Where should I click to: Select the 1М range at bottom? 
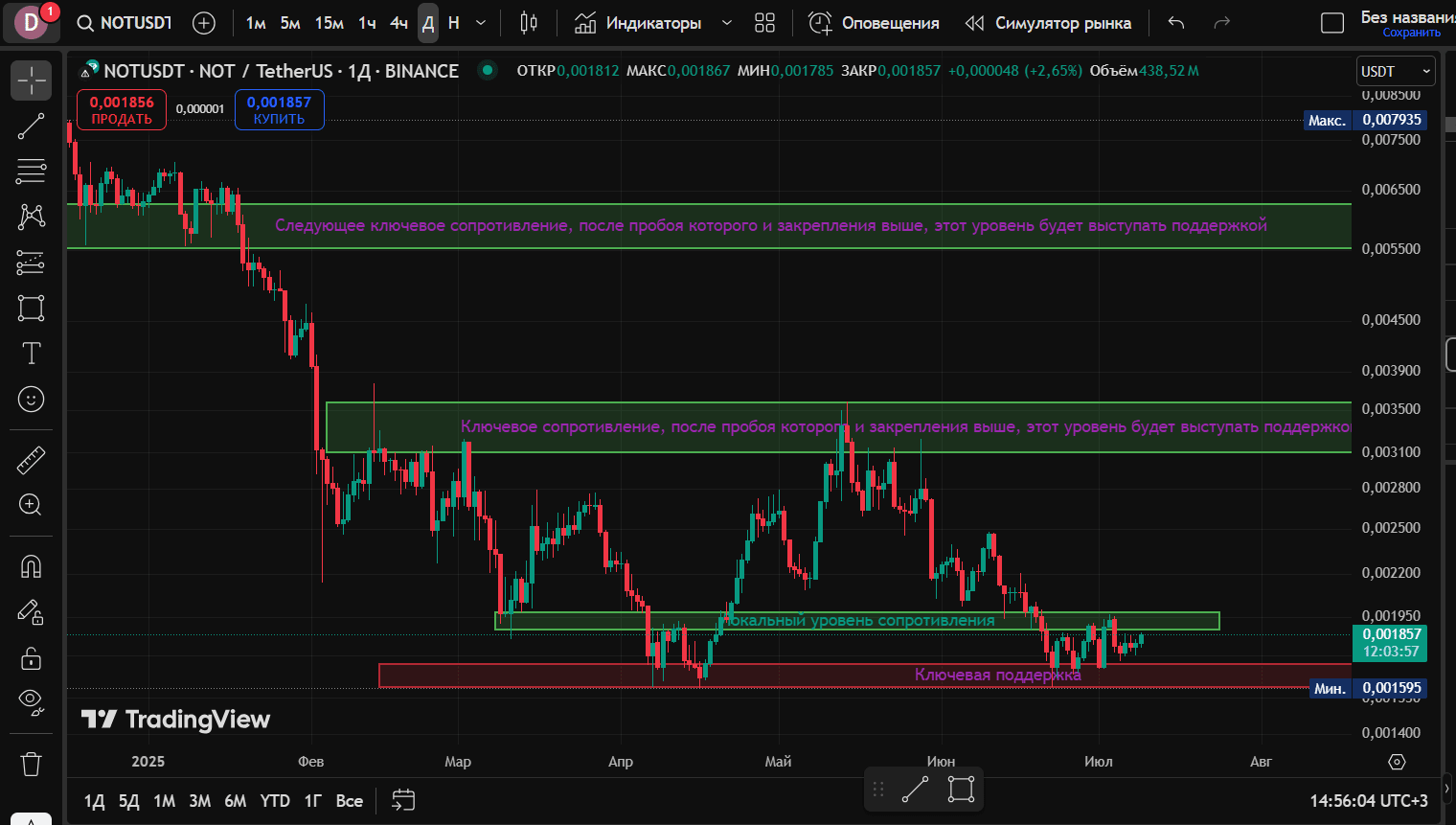165,800
